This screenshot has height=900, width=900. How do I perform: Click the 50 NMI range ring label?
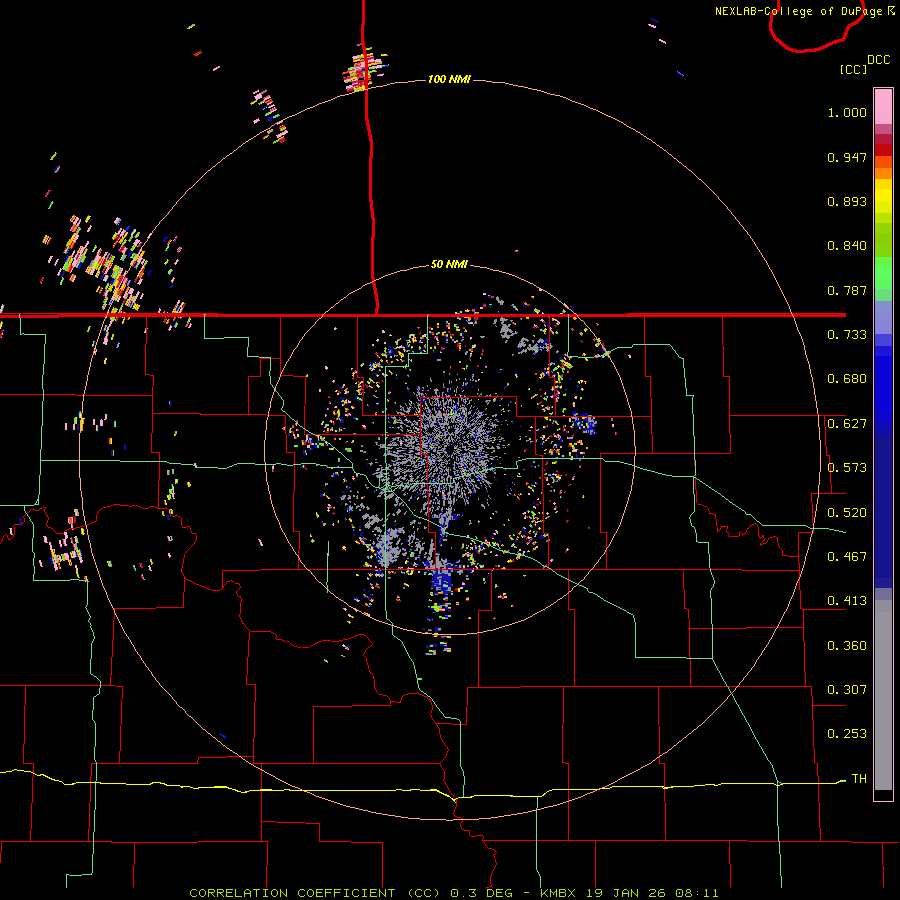tap(449, 264)
